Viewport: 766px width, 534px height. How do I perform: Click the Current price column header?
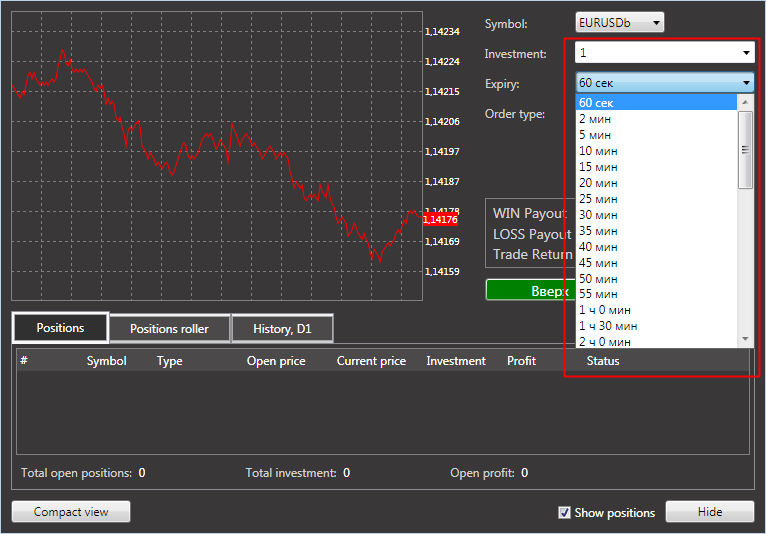point(371,362)
